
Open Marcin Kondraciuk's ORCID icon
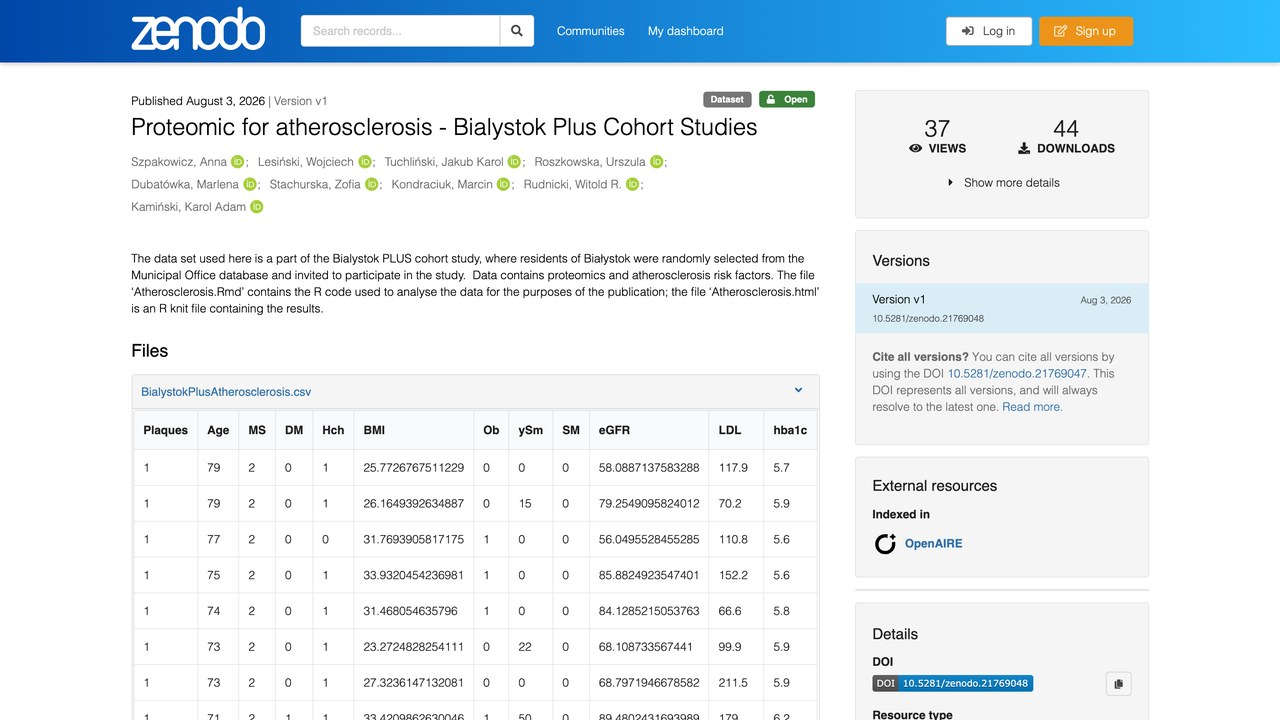504,185
